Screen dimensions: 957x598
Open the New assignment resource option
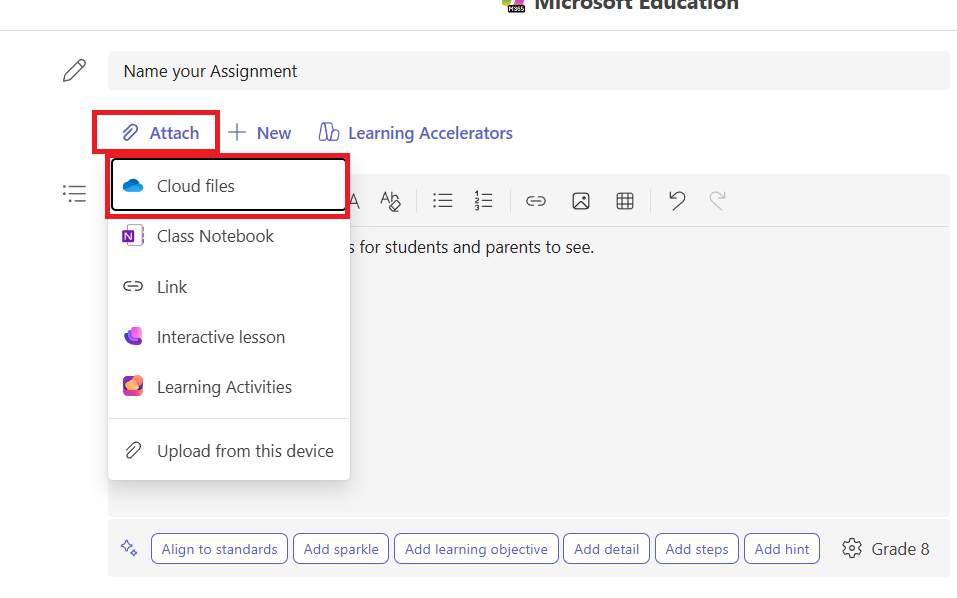[259, 133]
